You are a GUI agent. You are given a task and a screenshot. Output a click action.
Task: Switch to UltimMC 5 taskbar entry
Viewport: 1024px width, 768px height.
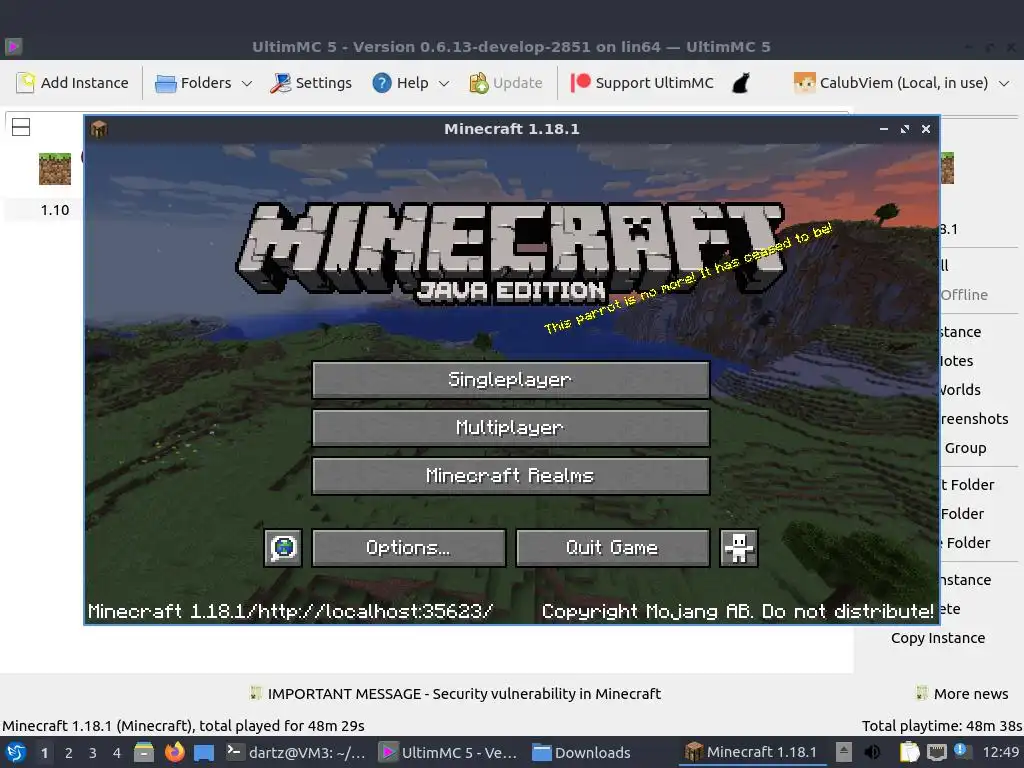(449, 752)
